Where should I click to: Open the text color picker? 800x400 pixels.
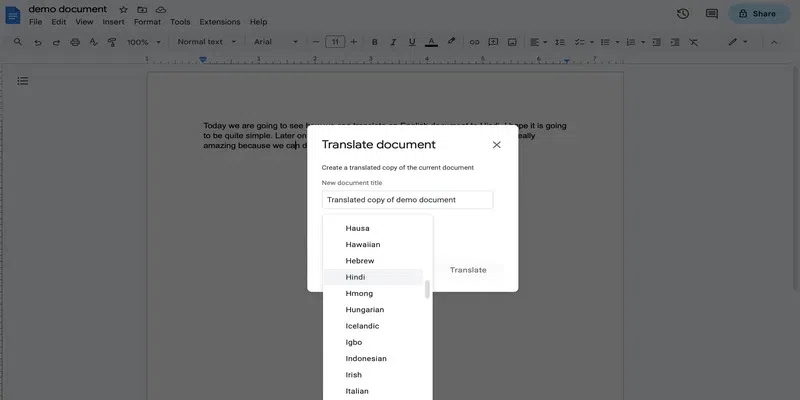click(432, 42)
